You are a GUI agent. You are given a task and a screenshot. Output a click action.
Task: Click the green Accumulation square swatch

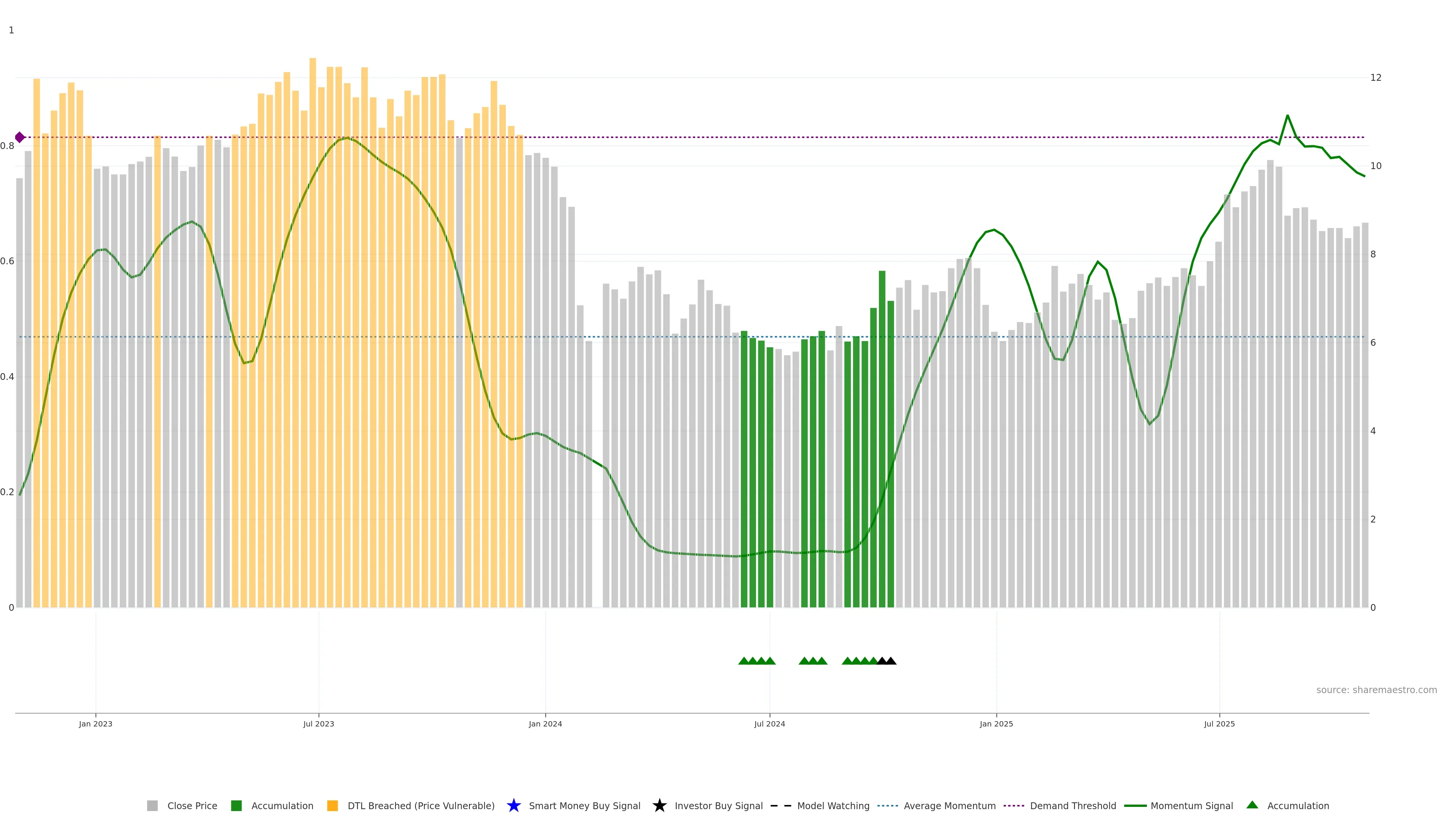coord(236,805)
